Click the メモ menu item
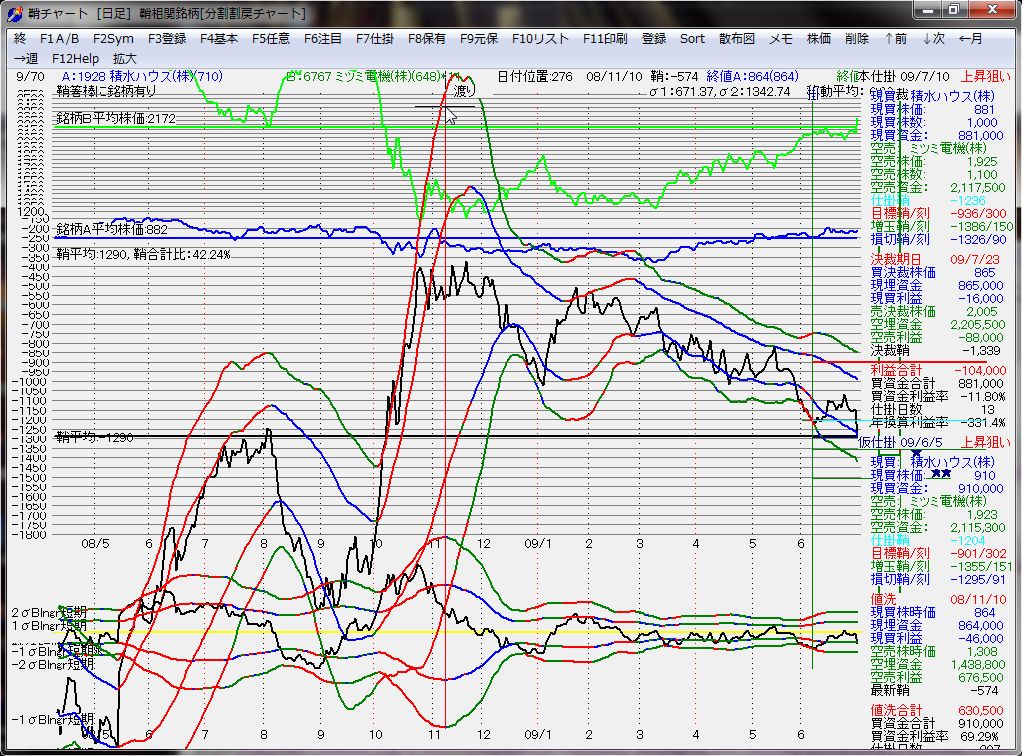Image resolution: width=1022 pixels, height=756 pixels. (x=781, y=38)
